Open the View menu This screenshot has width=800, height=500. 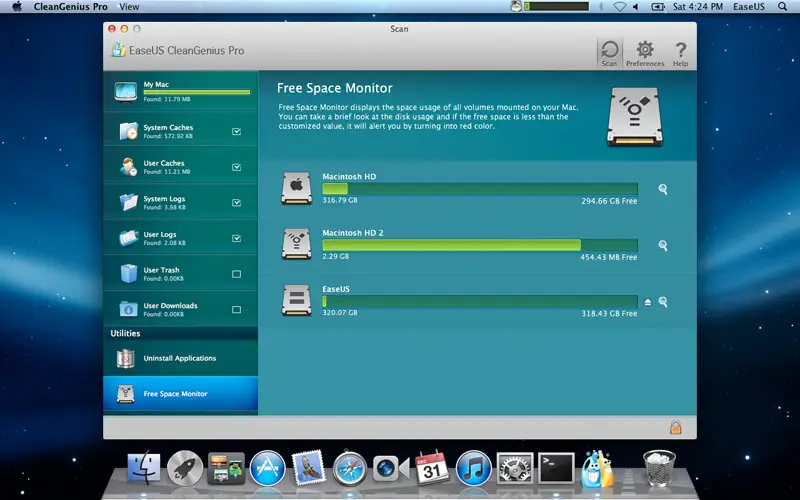[129, 7]
